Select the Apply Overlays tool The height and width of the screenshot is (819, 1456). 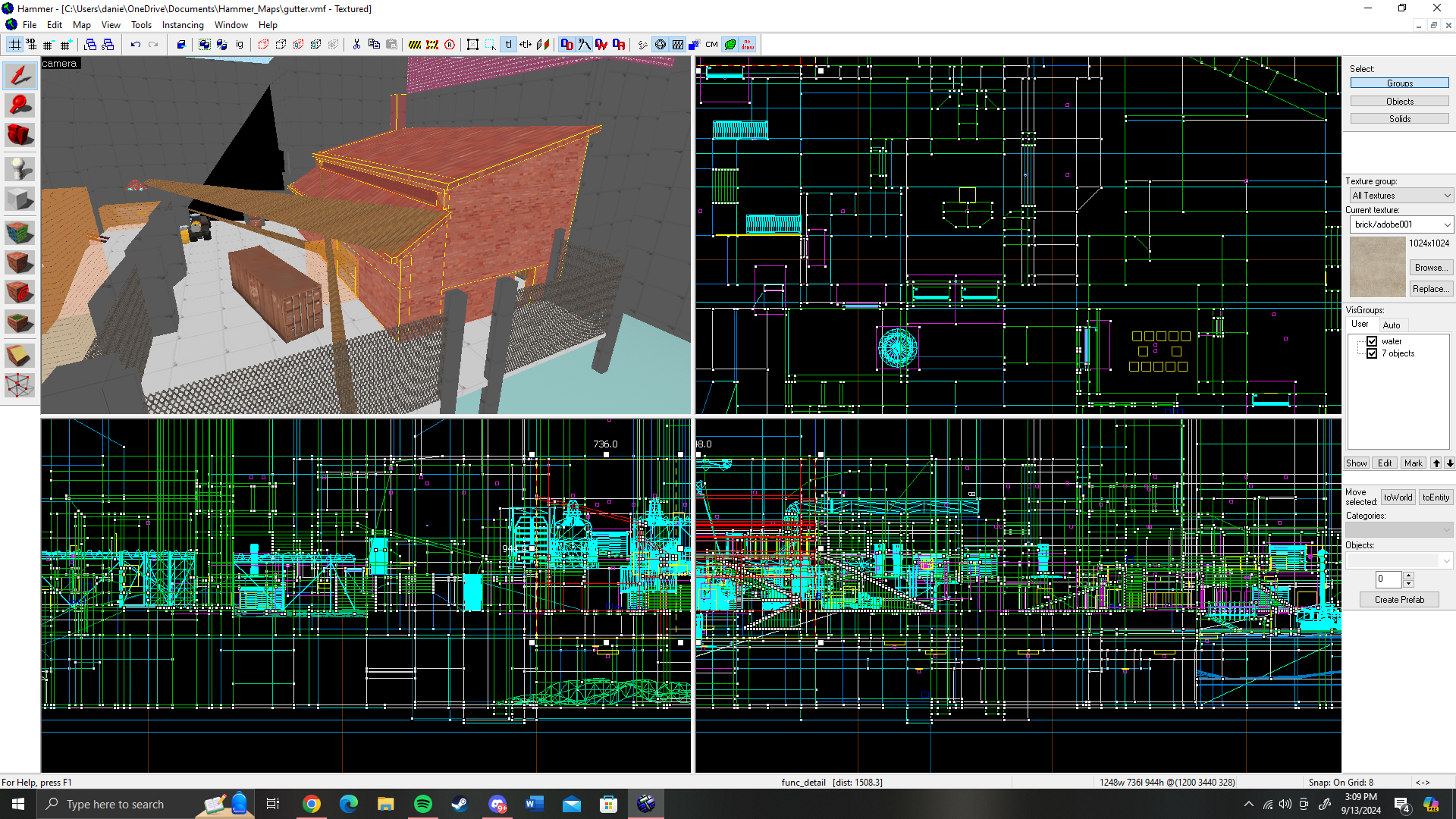20,323
